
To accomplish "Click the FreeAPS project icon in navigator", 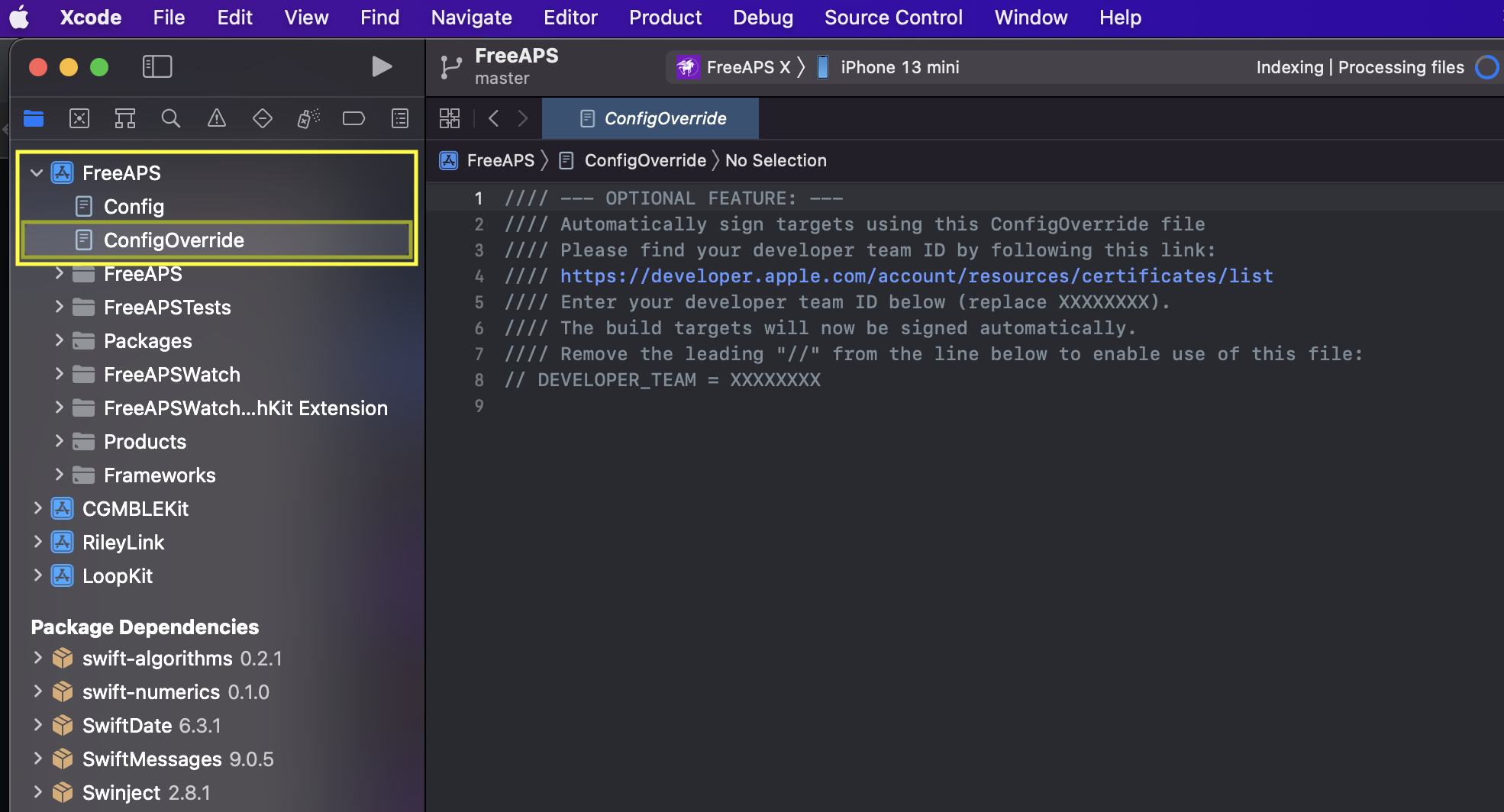I will [63, 172].
